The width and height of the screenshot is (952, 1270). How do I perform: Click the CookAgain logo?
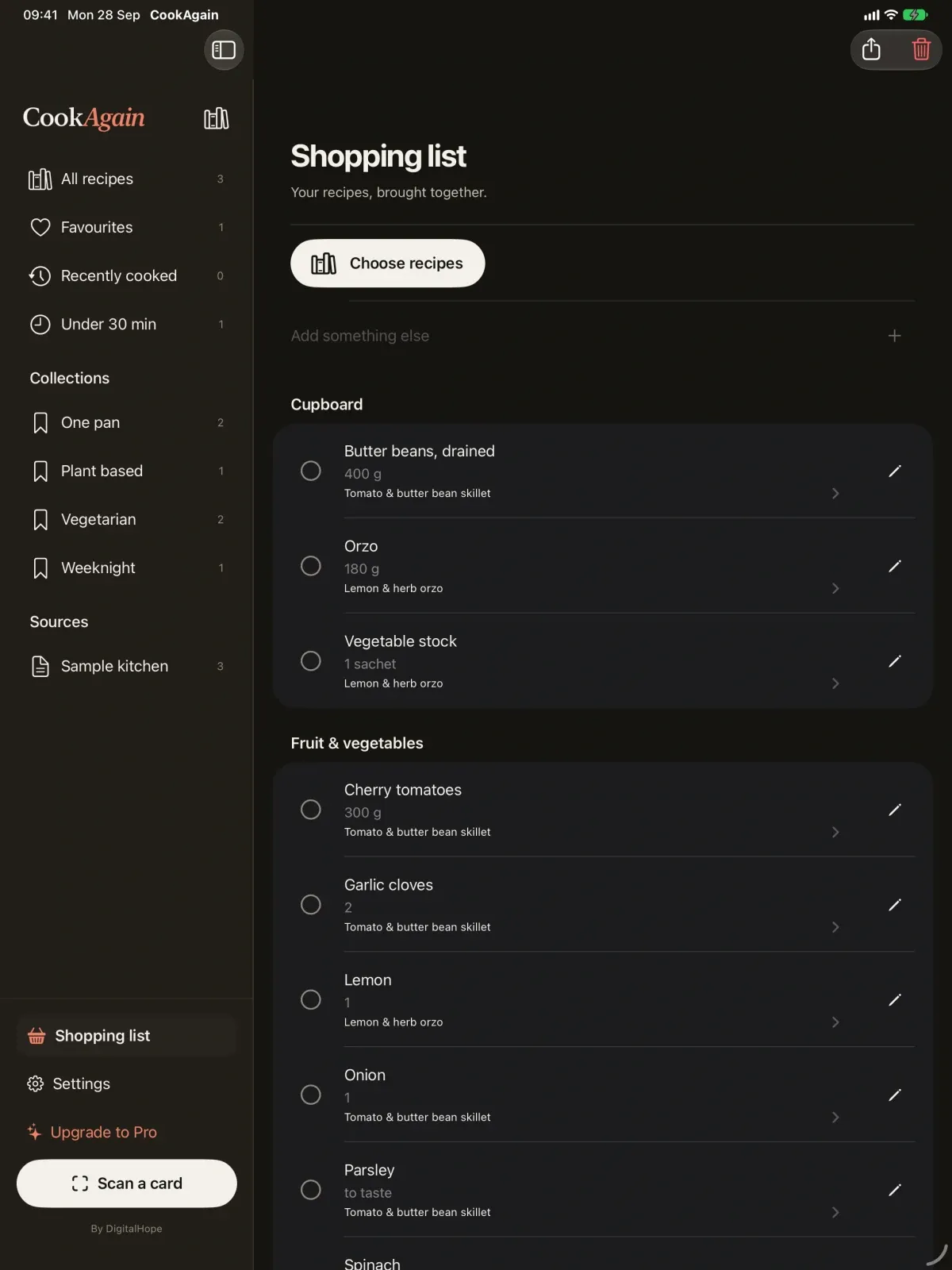coord(84,118)
